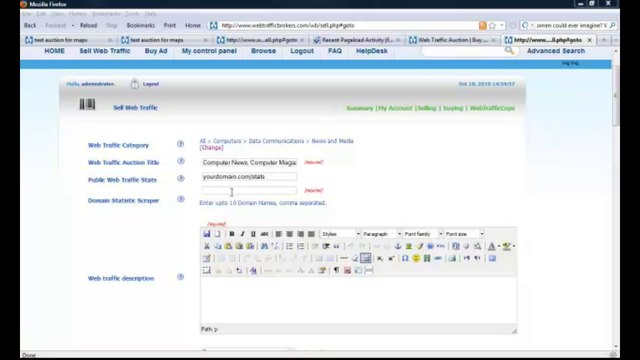Open the WebTrafficCops link
Image resolution: width=640 pixels, height=360 pixels.
[492, 108]
